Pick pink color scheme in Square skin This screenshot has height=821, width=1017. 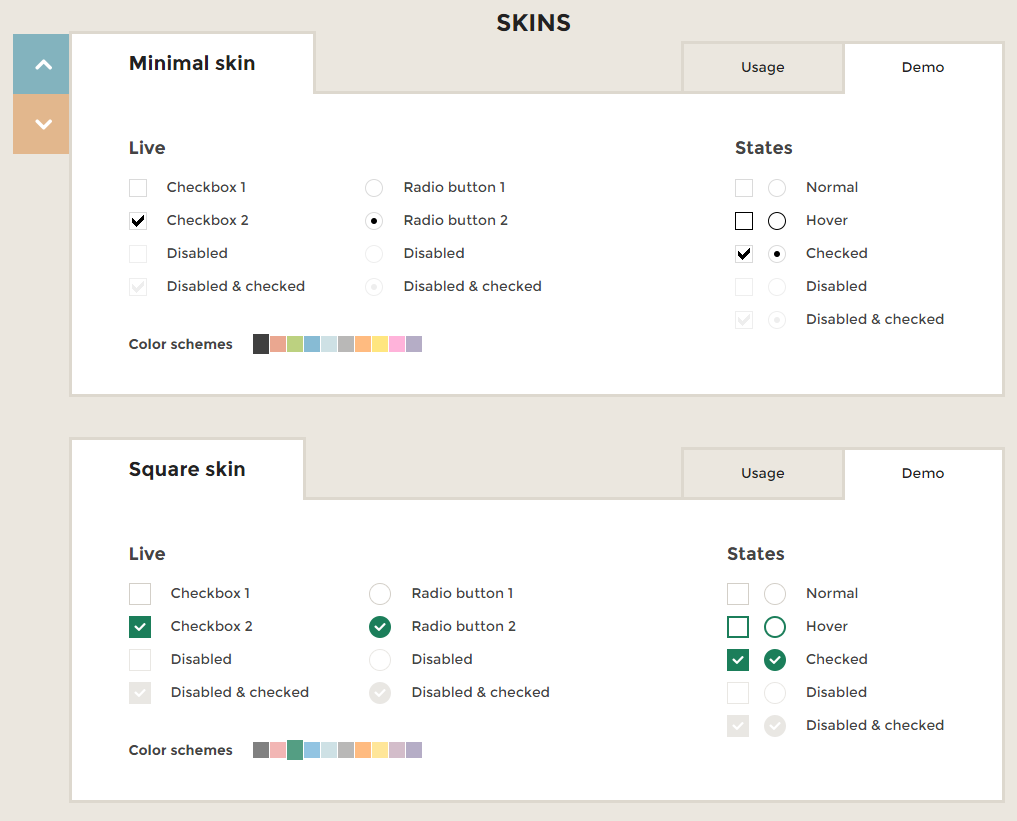(x=397, y=750)
